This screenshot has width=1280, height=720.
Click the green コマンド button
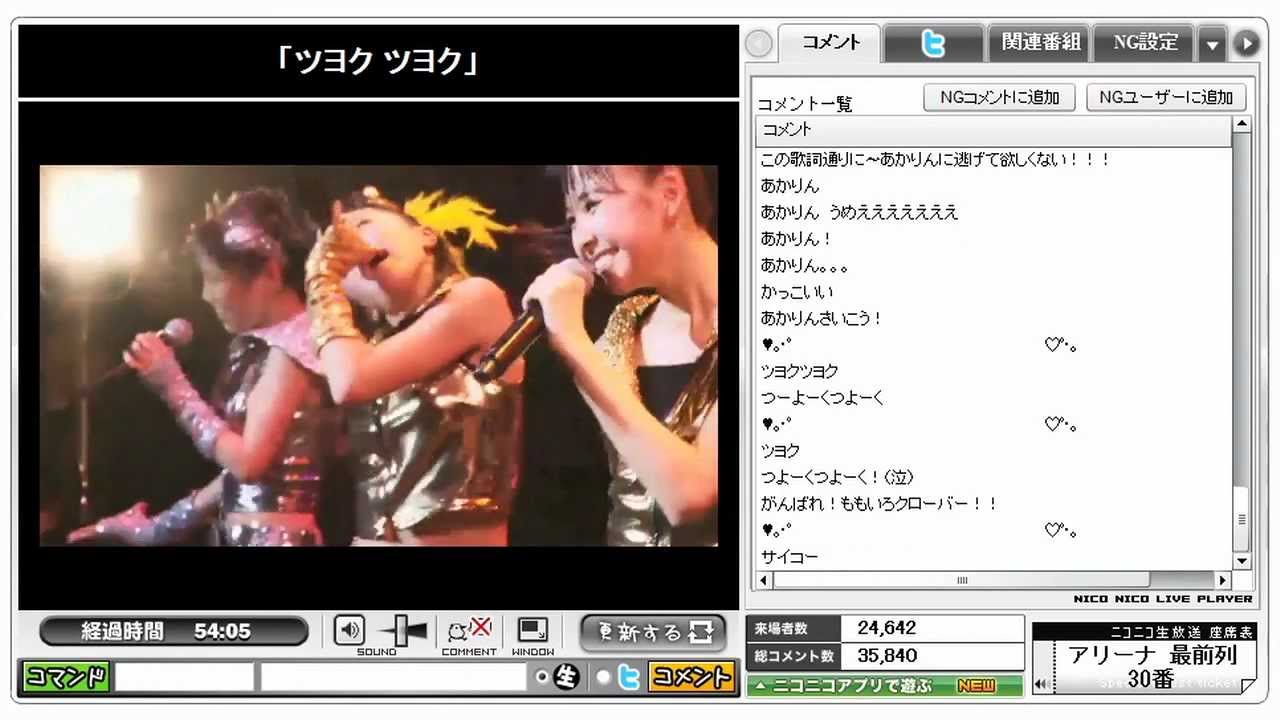tap(66, 677)
